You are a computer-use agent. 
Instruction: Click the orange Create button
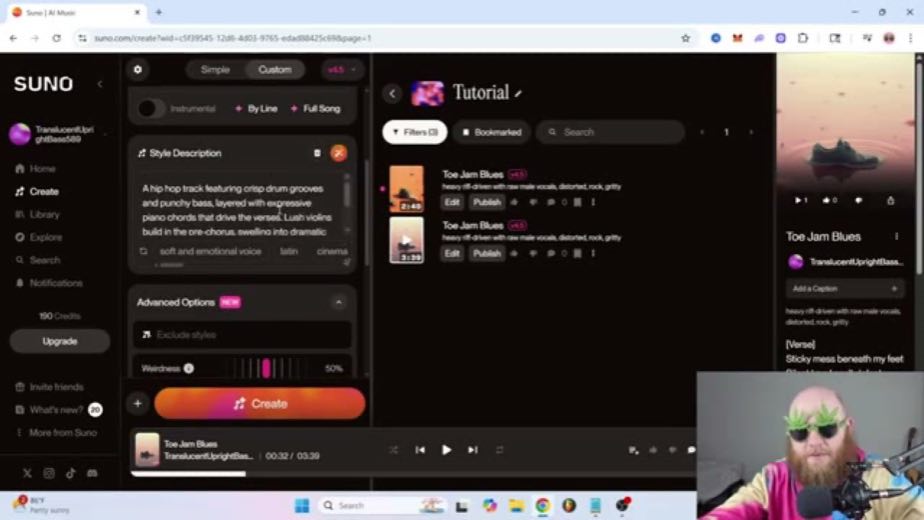coord(260,404)
